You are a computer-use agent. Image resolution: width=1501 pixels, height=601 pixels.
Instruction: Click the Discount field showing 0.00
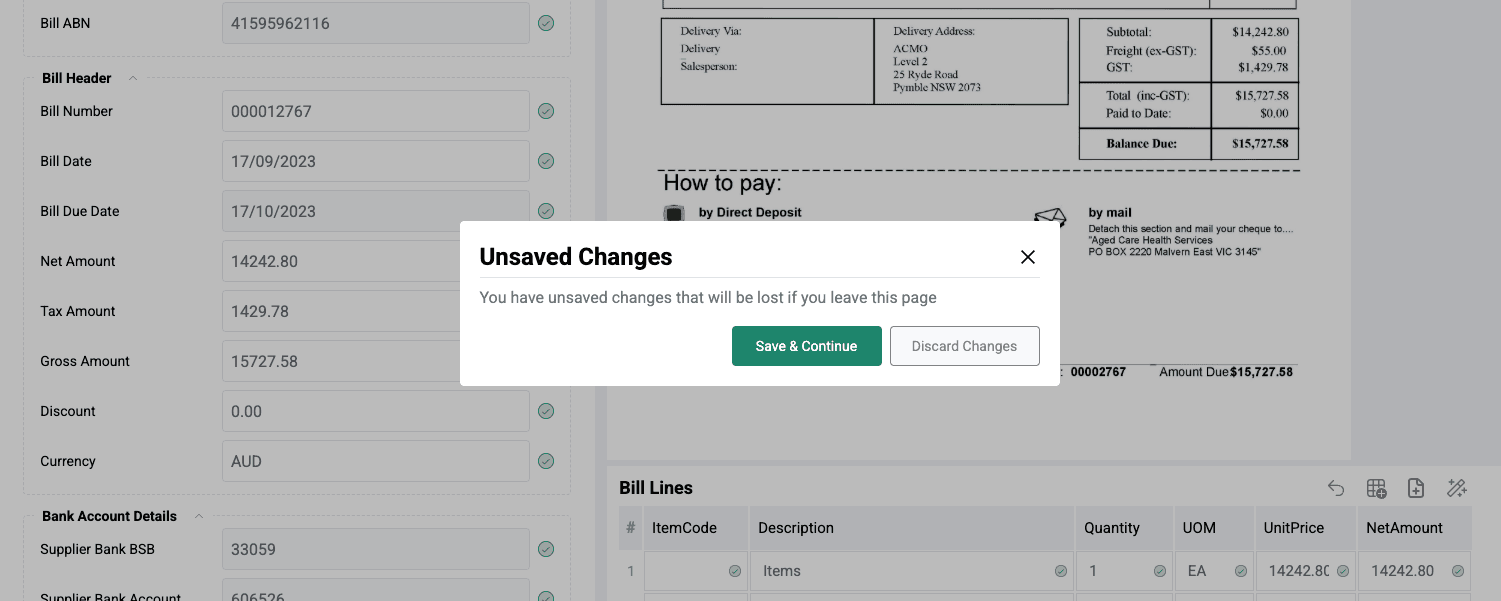coord(376,411)
